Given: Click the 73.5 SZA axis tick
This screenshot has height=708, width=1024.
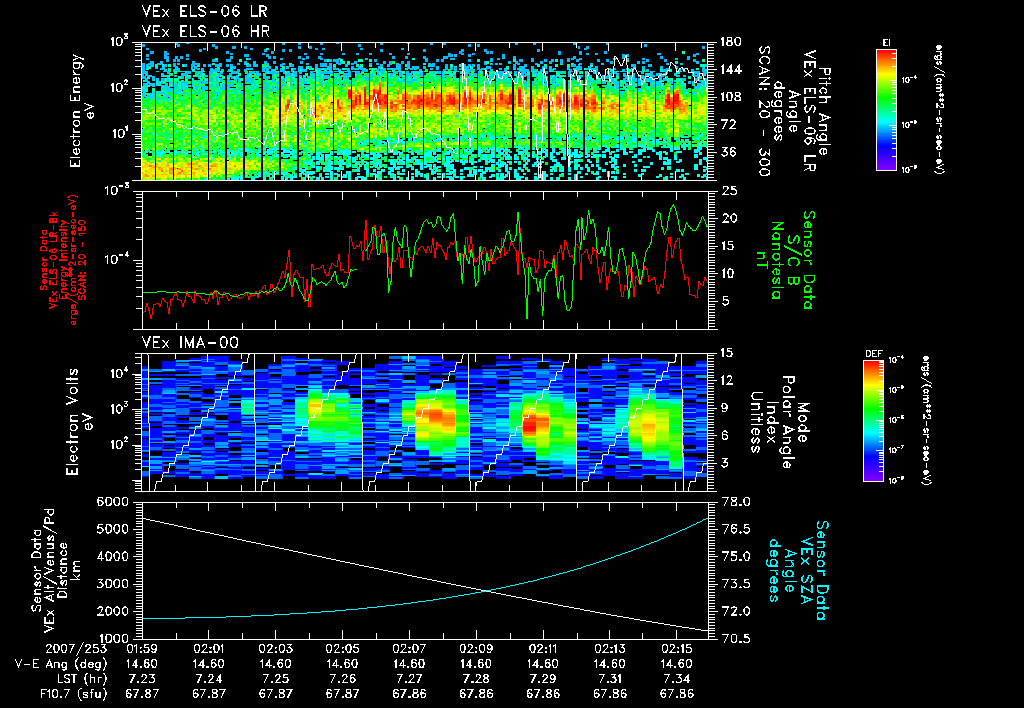Looking at the screenshot, I should click(735, 583).
